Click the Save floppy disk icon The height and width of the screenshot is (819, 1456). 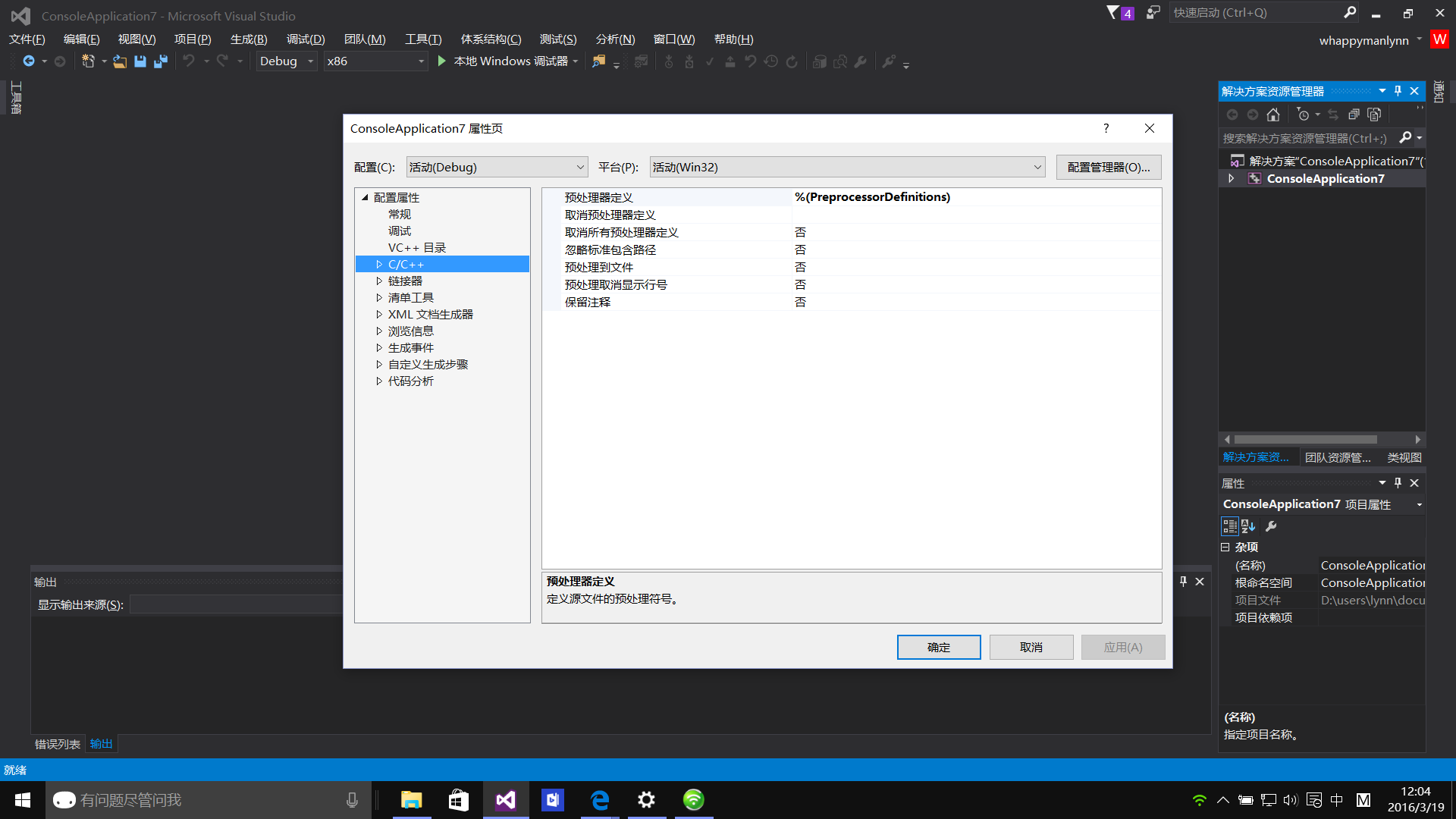coord(140,61)
